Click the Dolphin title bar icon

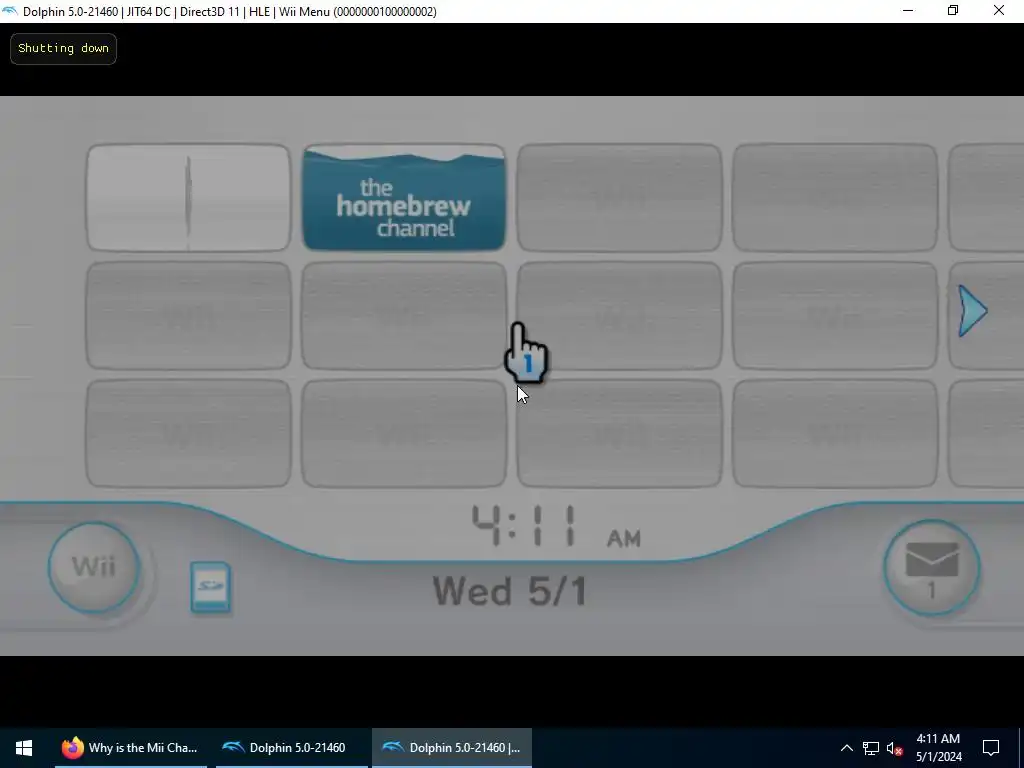10,11
